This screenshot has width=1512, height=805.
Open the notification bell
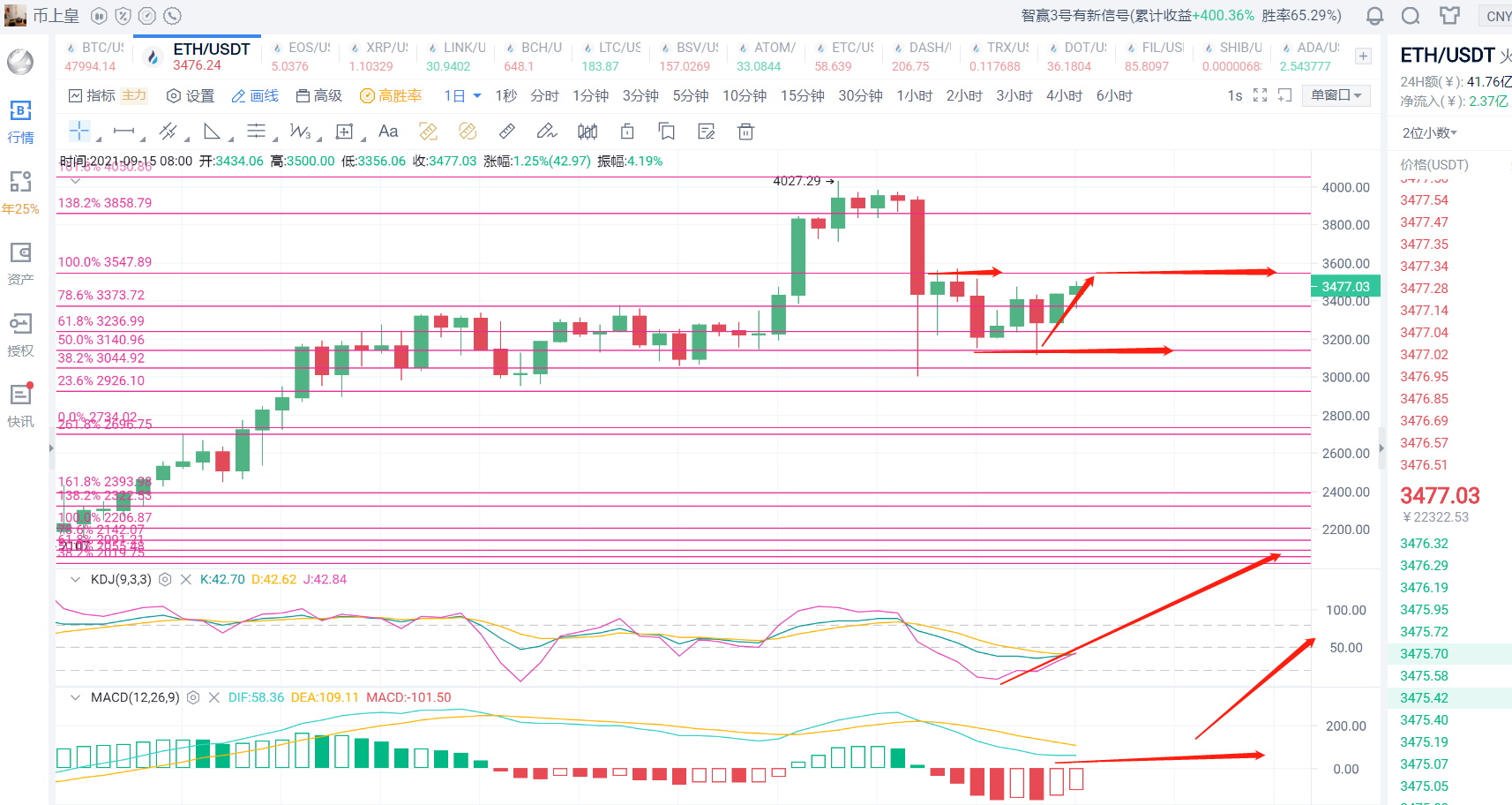(x=1374, y=16)
